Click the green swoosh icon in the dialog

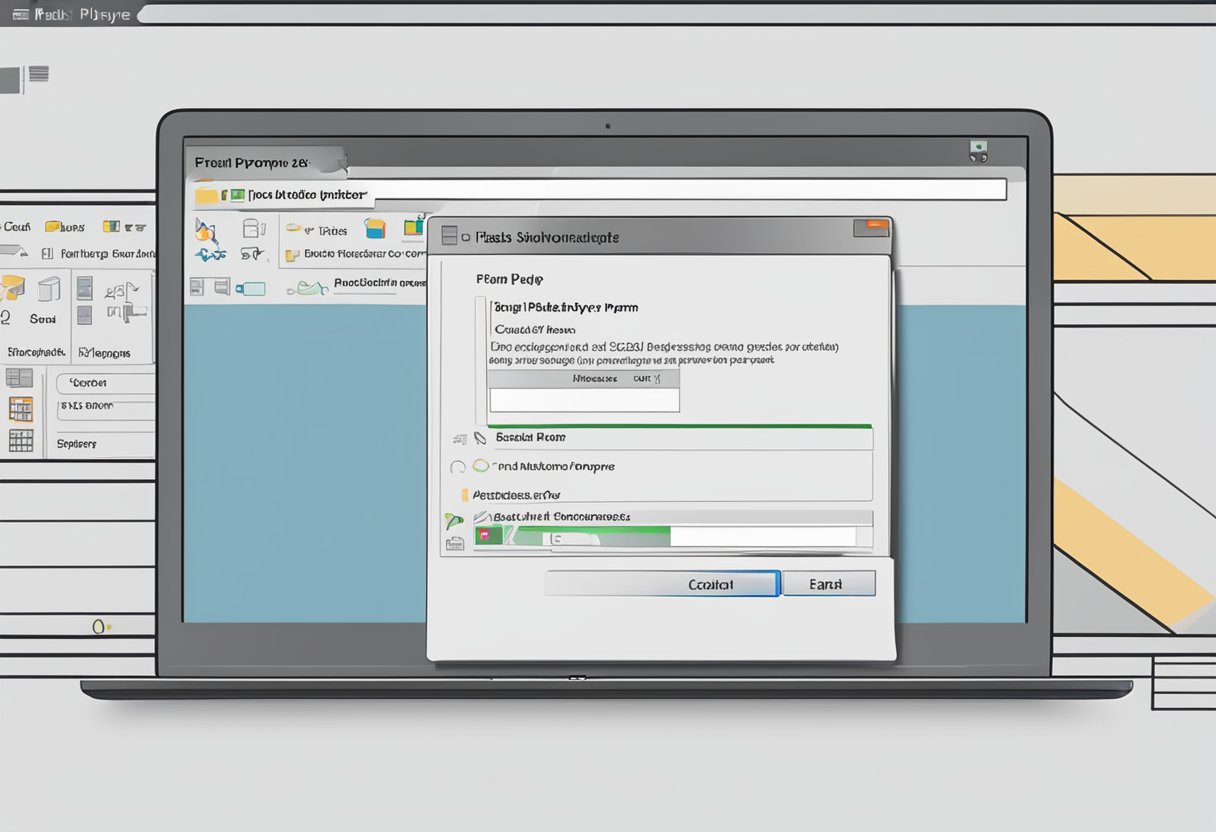[453, 518]
